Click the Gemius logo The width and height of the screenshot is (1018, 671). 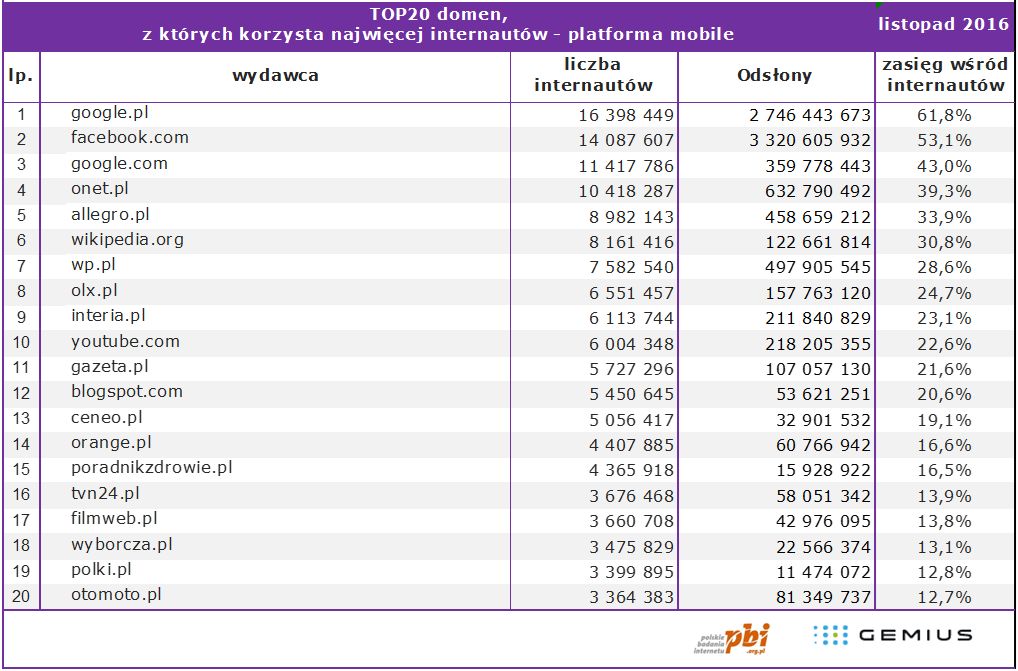(892, 634)
